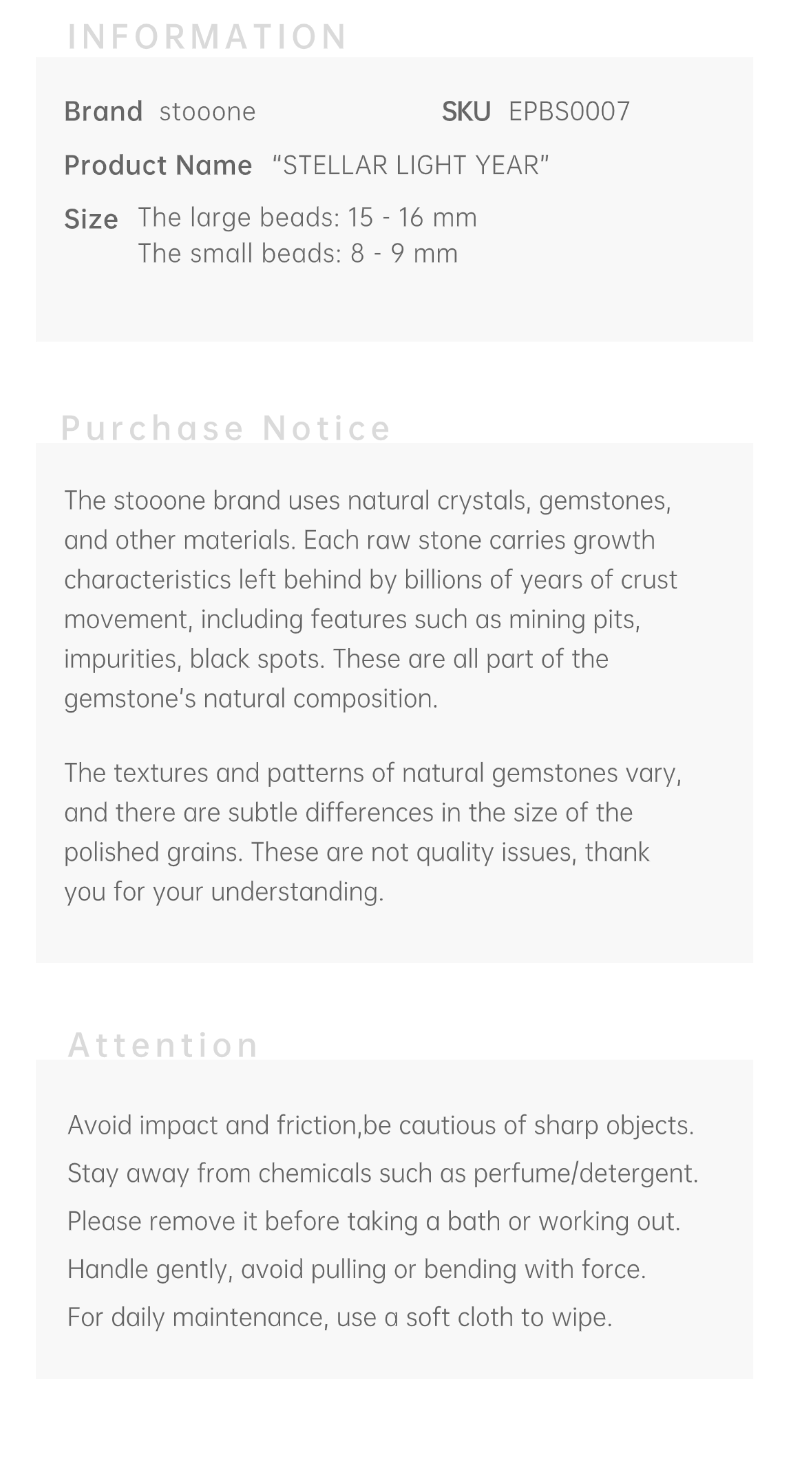The height and width of the screenshot is (1480, 790).
Task: Click the INFORMATION section heading
Action: pyautogui.click(x=207, y=37)
